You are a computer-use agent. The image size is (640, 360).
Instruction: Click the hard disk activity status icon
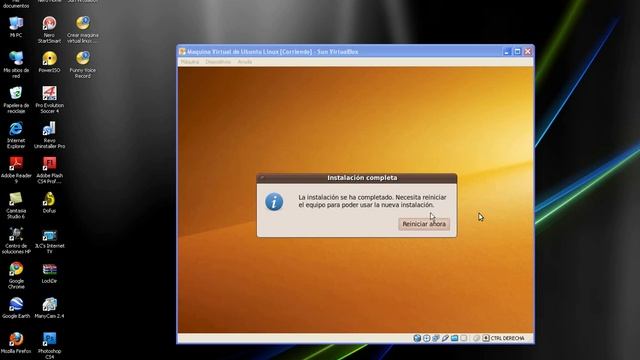pyautogui.click(x=417, y=338)
